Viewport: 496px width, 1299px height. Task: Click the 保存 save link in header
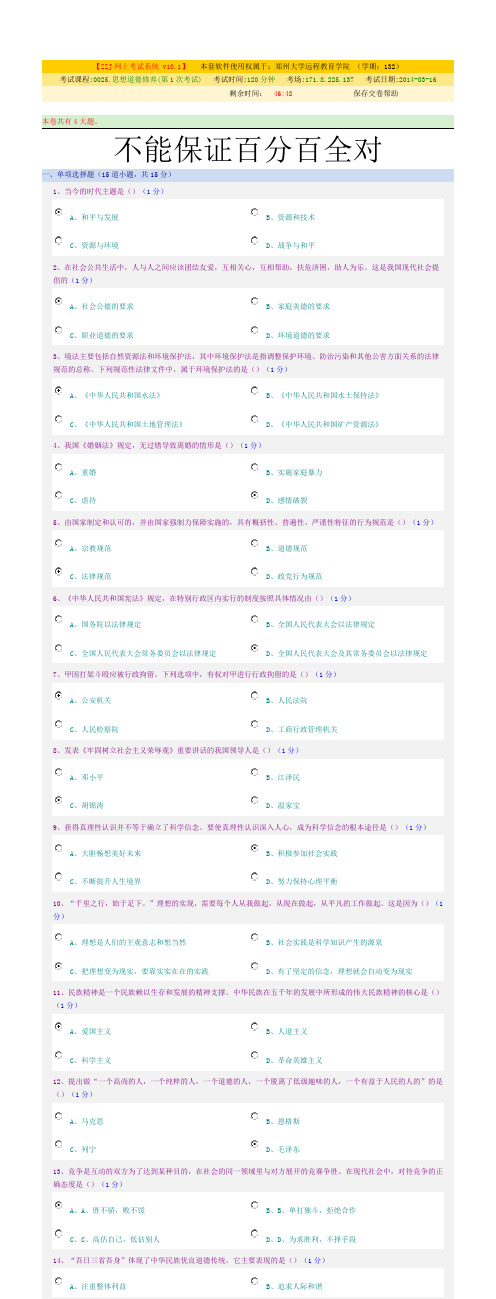[x=360, y=92]
